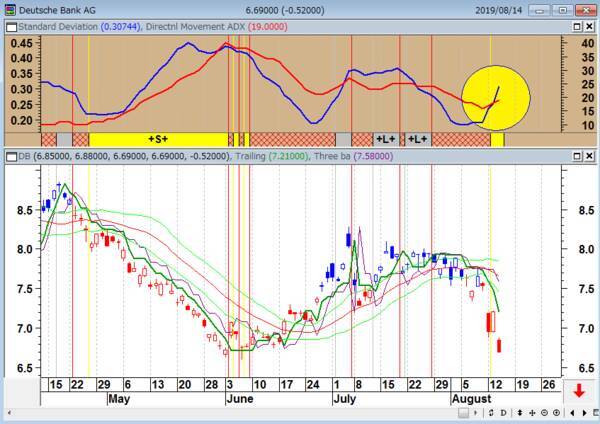Screen dimensions: 600x424
Task: Close the Standard Deviation indicator panel
Action: (589, 27)
